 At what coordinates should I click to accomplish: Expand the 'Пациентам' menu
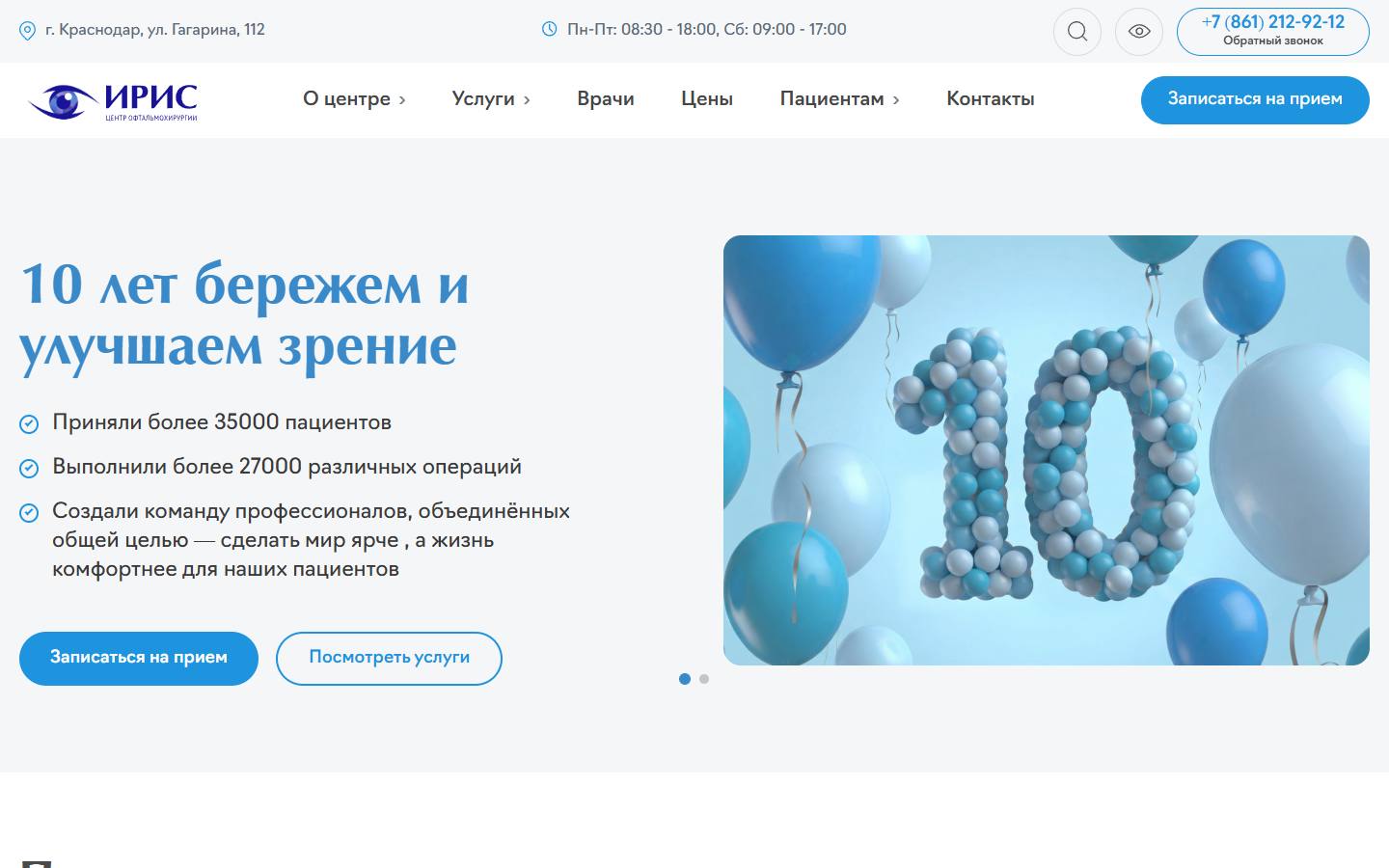839,98
